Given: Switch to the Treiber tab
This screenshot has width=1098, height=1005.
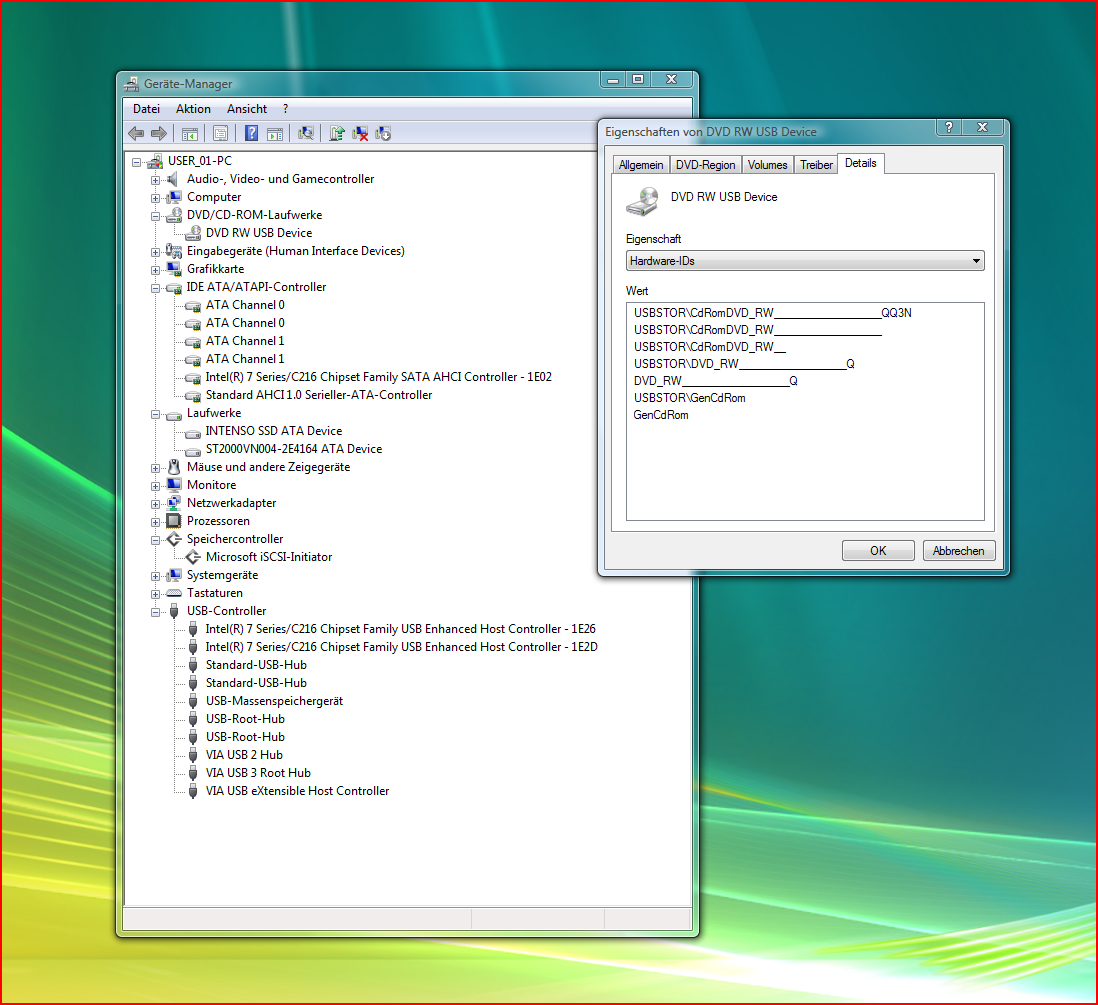Looking at the screenshot, I should [816, 165].
